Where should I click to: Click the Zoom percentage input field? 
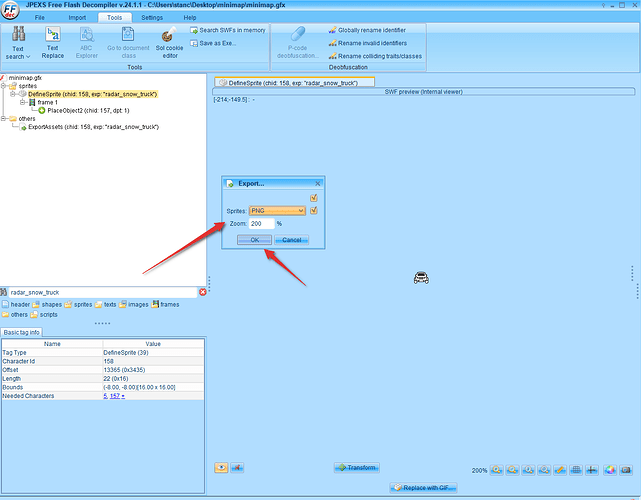coord(255,224)
